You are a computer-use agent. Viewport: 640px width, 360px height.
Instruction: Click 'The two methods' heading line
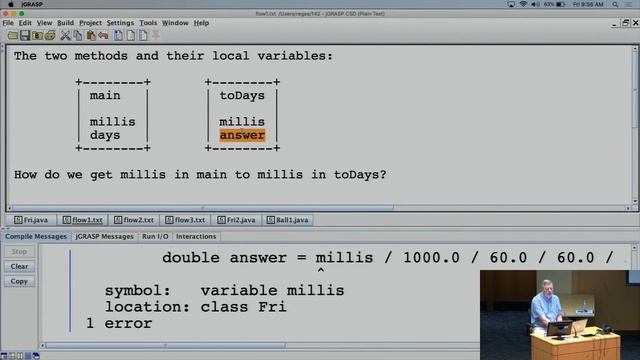point(173,56)
